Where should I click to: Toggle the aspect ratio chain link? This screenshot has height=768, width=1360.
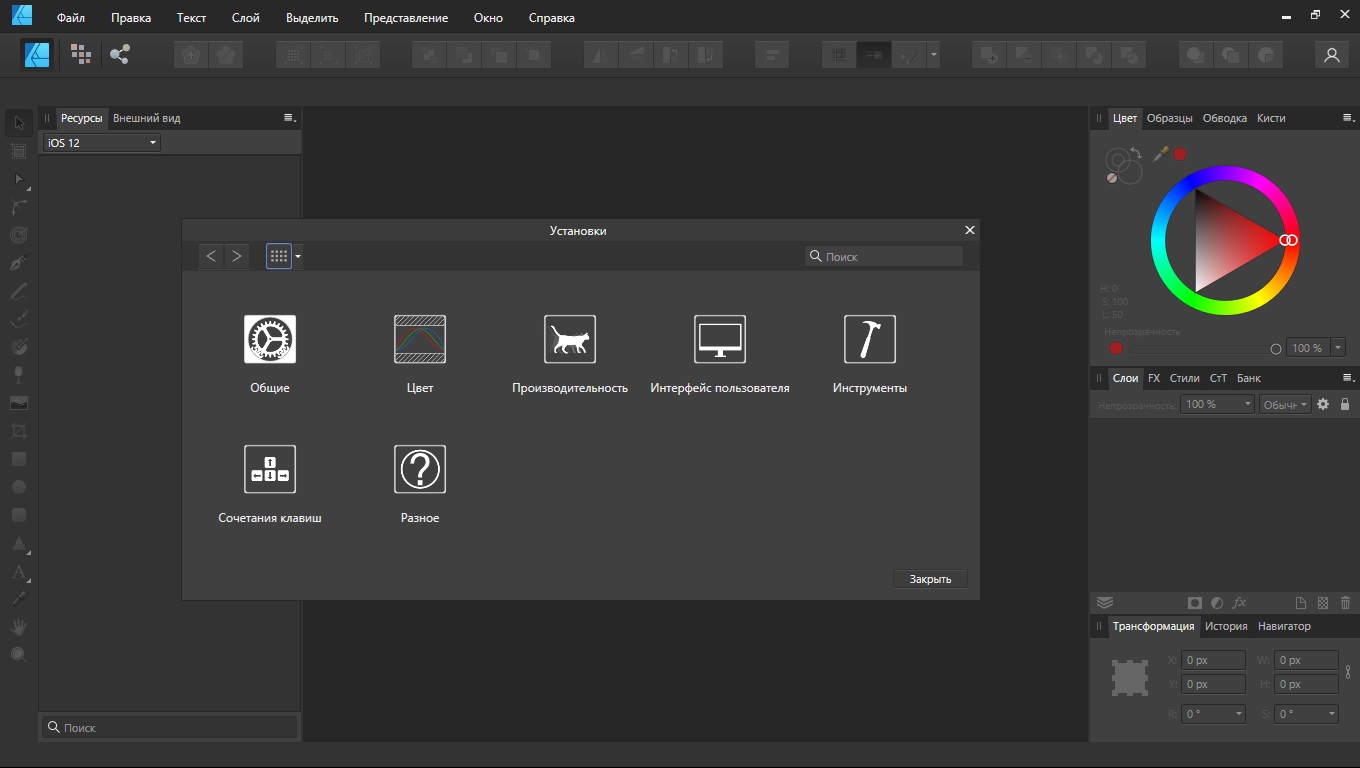(x=1348, y=672)
